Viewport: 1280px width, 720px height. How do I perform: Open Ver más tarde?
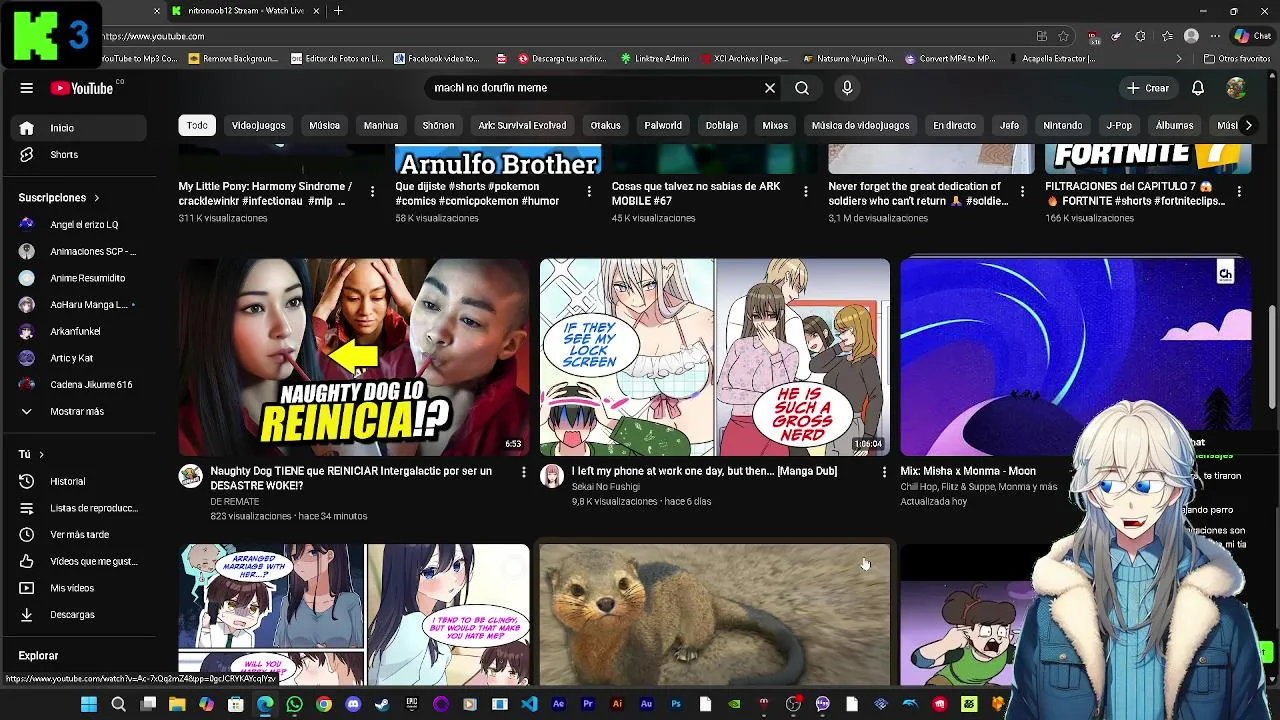pyautogui.click(x=78, y=534)
